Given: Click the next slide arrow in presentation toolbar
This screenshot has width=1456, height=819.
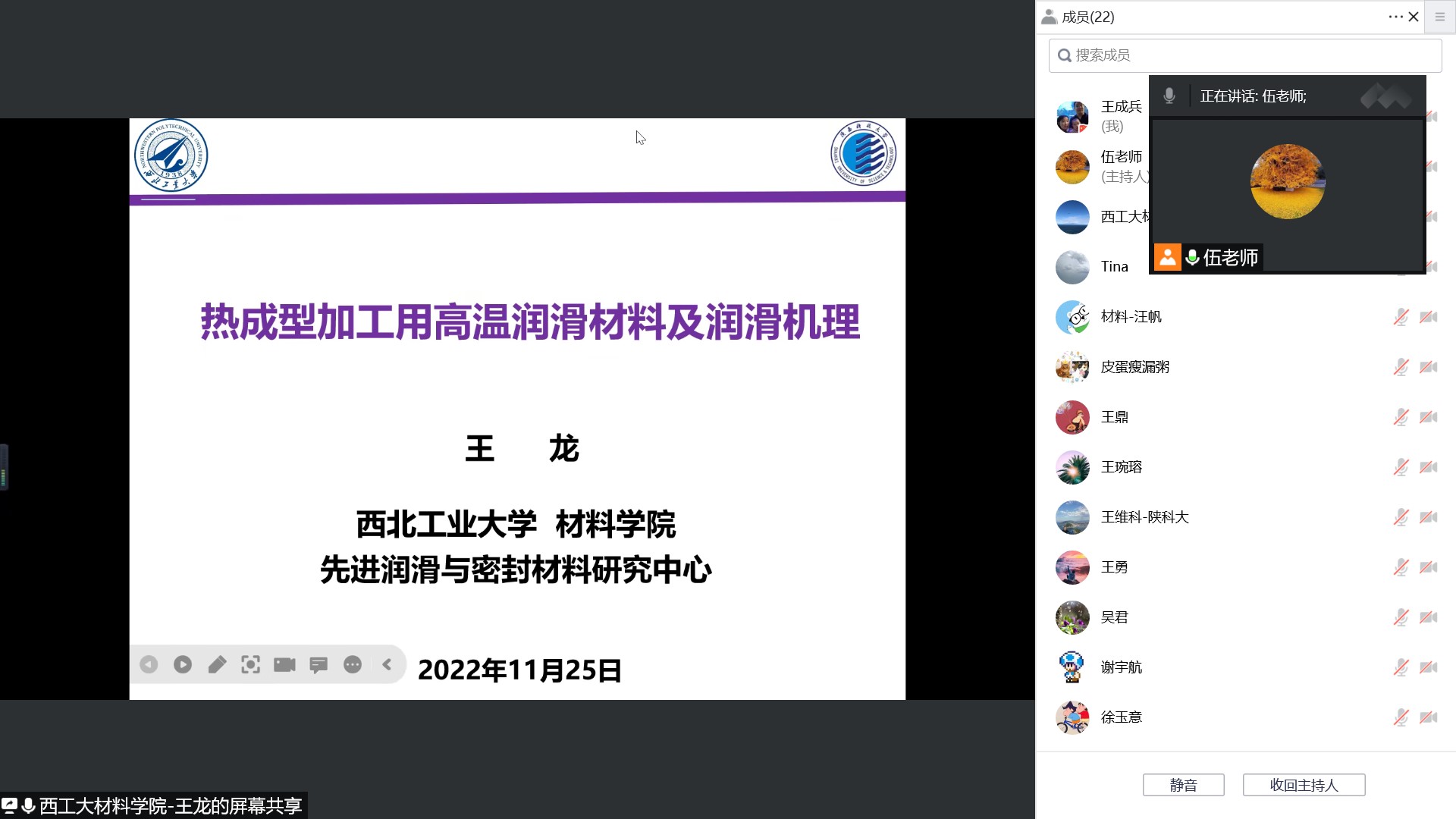Looking at the screenshot, I should pyautogui.click(x=183, y=665).
